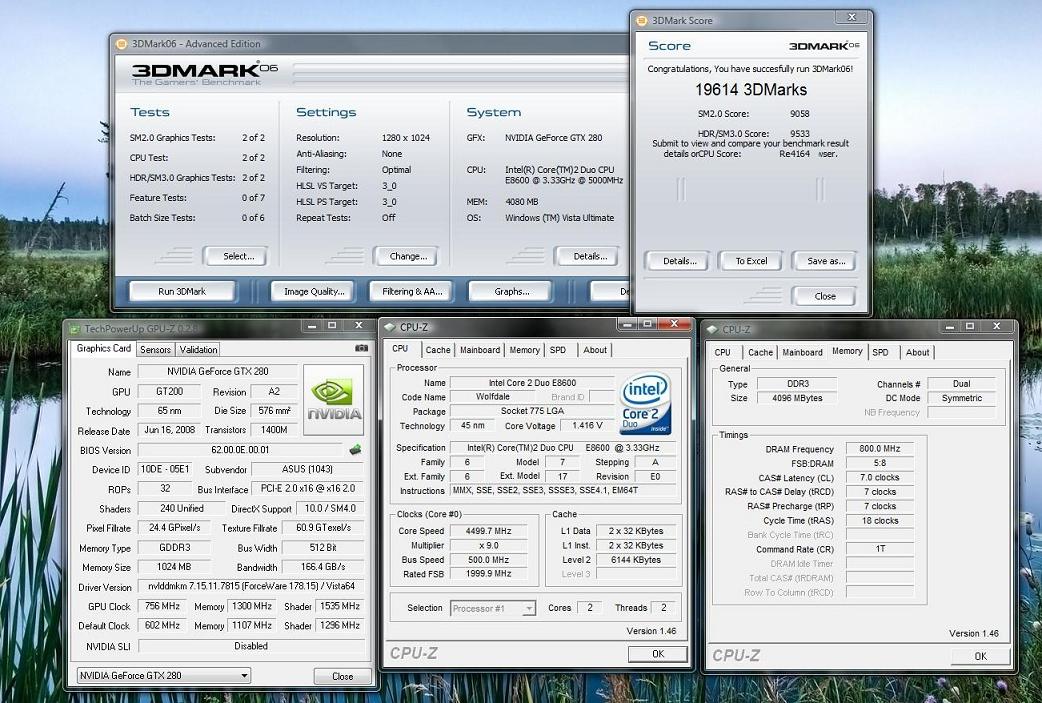Click the BIOS save chip icon in GPU-Z
Image resolution: width=1042 pixels, height=703 pixels.
[x=356, y=450]
